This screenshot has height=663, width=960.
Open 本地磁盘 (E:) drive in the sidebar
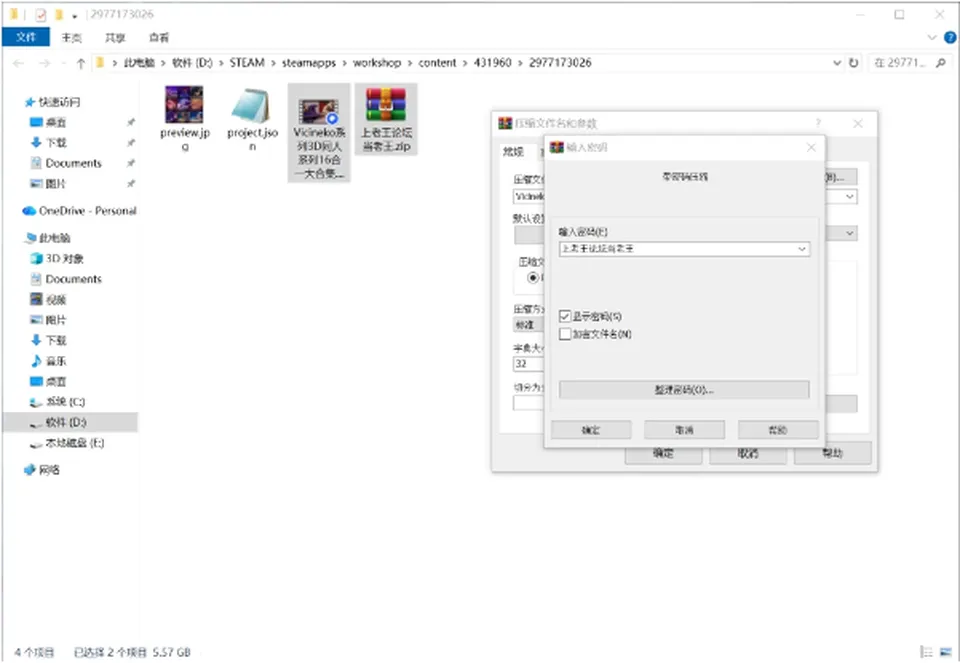tap(67, 443)
